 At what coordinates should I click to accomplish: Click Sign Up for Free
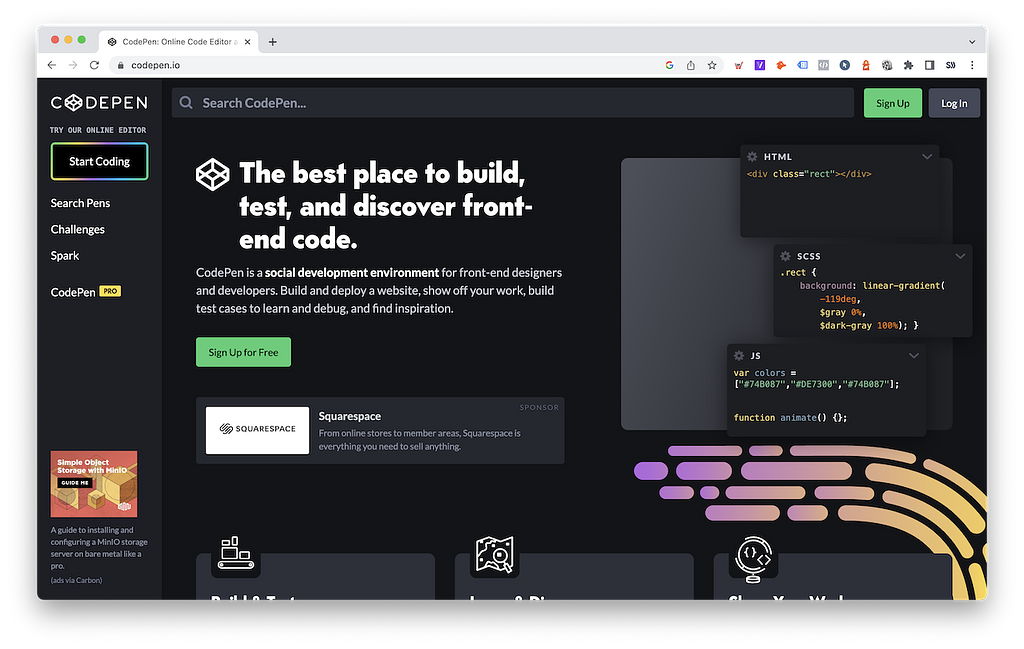[244, 352]
